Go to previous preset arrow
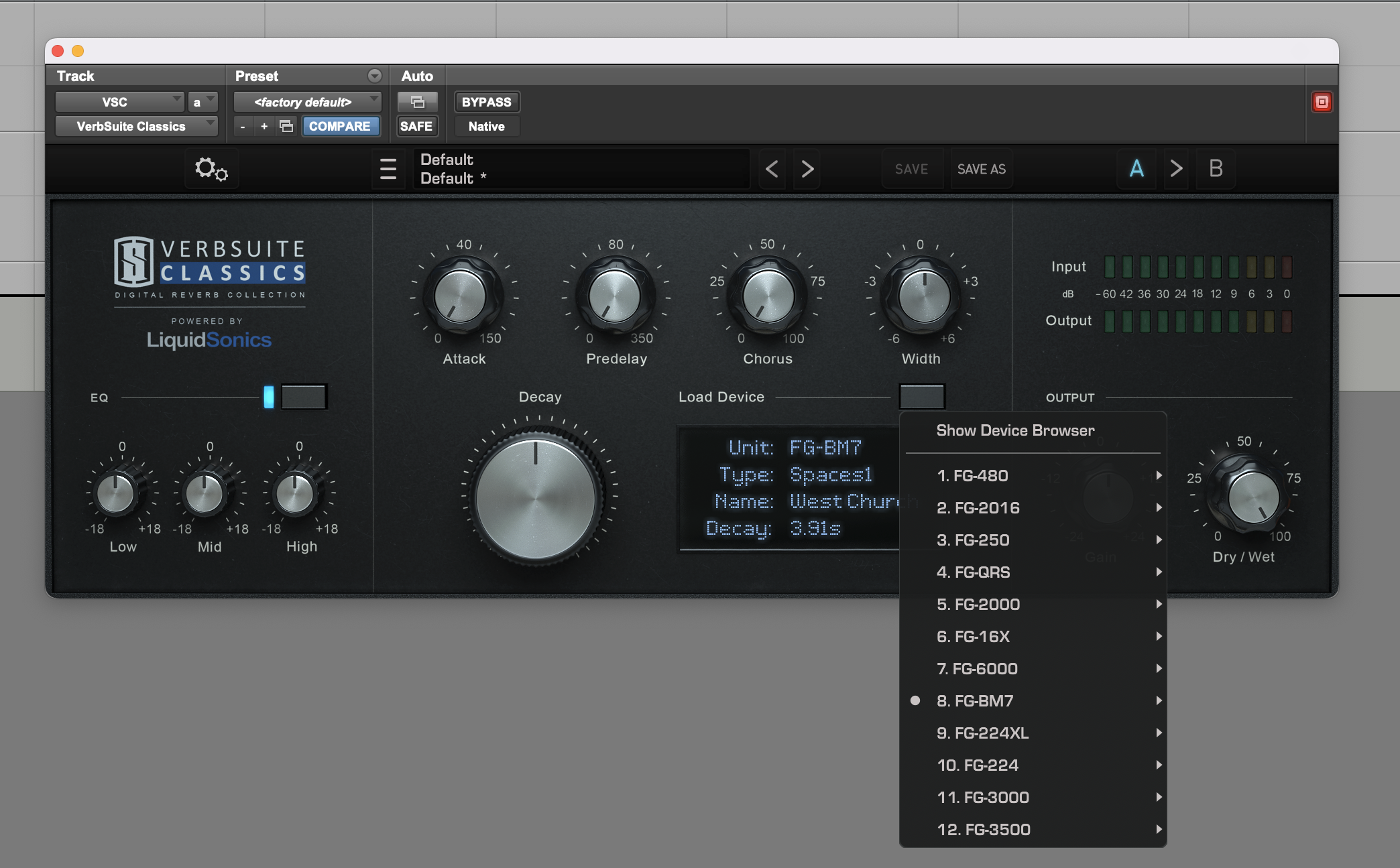The width and height of the screenshot is (1400, 868). [x=772, y=169]
